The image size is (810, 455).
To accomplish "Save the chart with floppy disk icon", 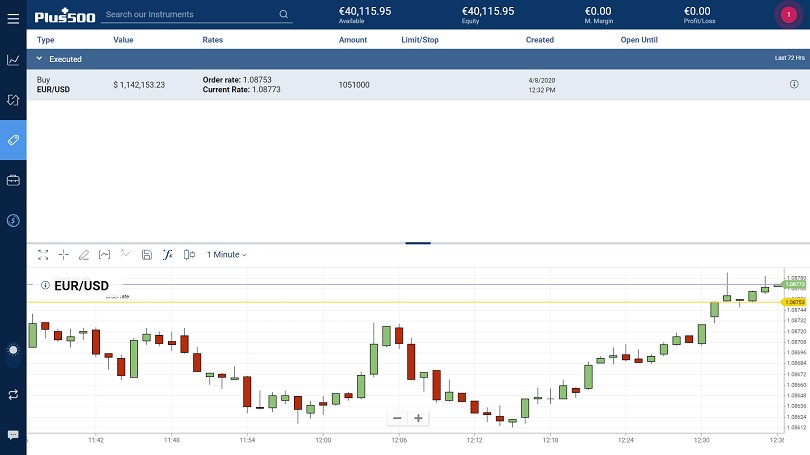I will (147, 255).
